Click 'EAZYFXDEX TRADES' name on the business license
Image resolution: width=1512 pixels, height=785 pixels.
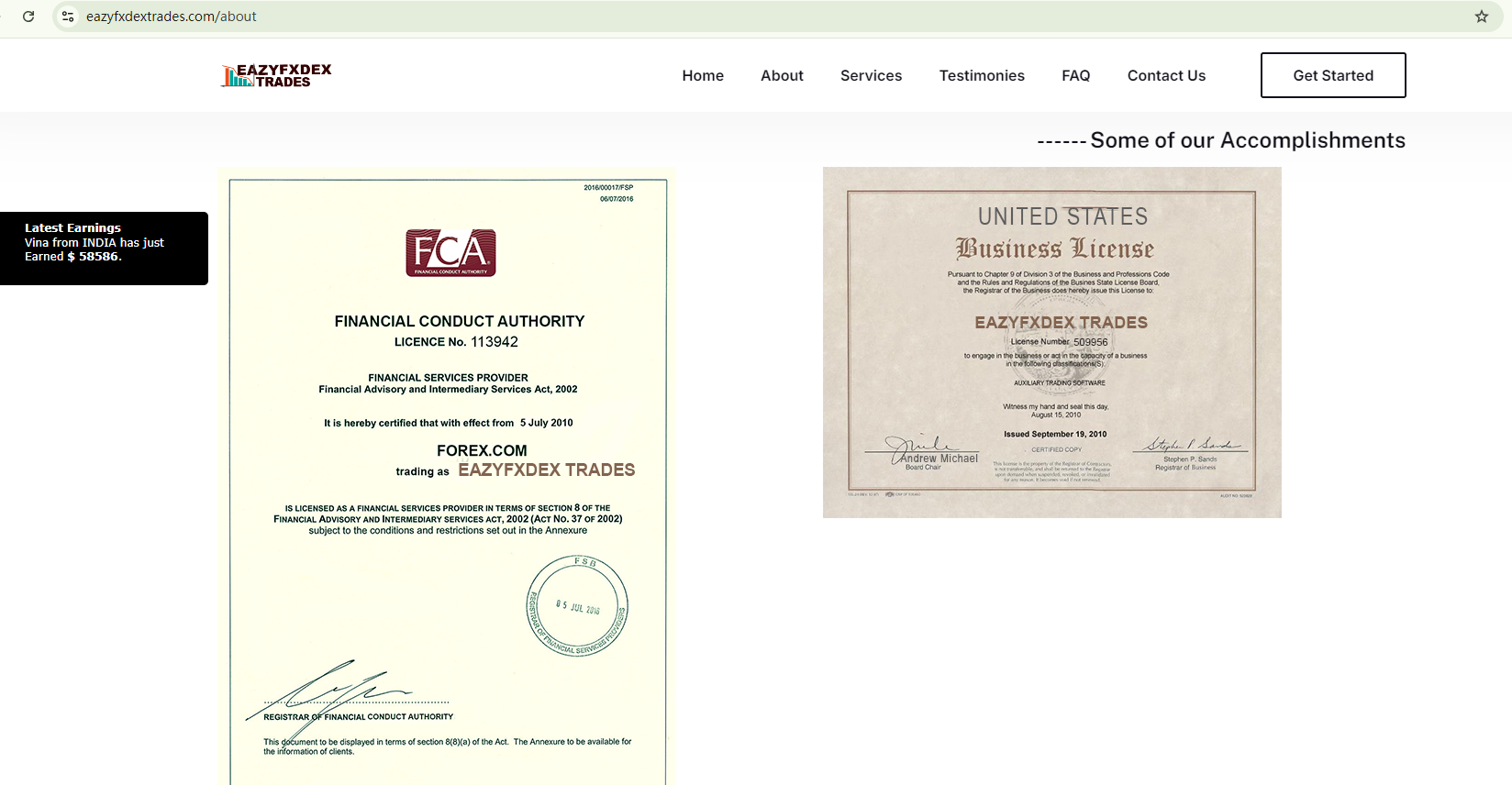[x=1061, y=323]
